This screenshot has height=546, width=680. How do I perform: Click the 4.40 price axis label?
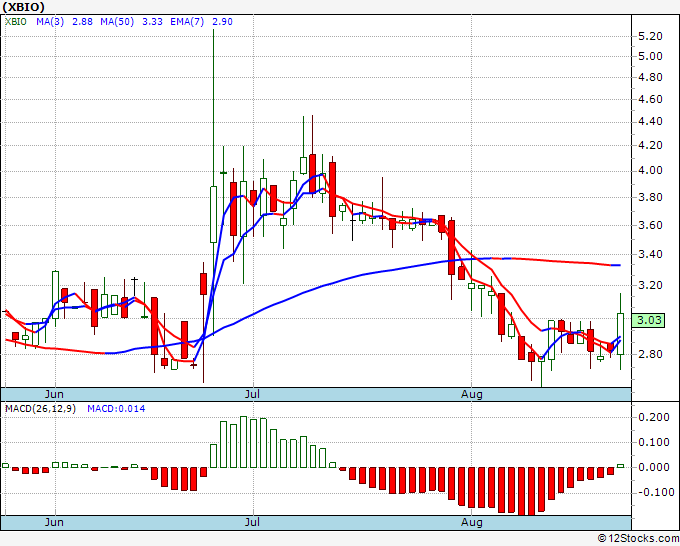651,122
